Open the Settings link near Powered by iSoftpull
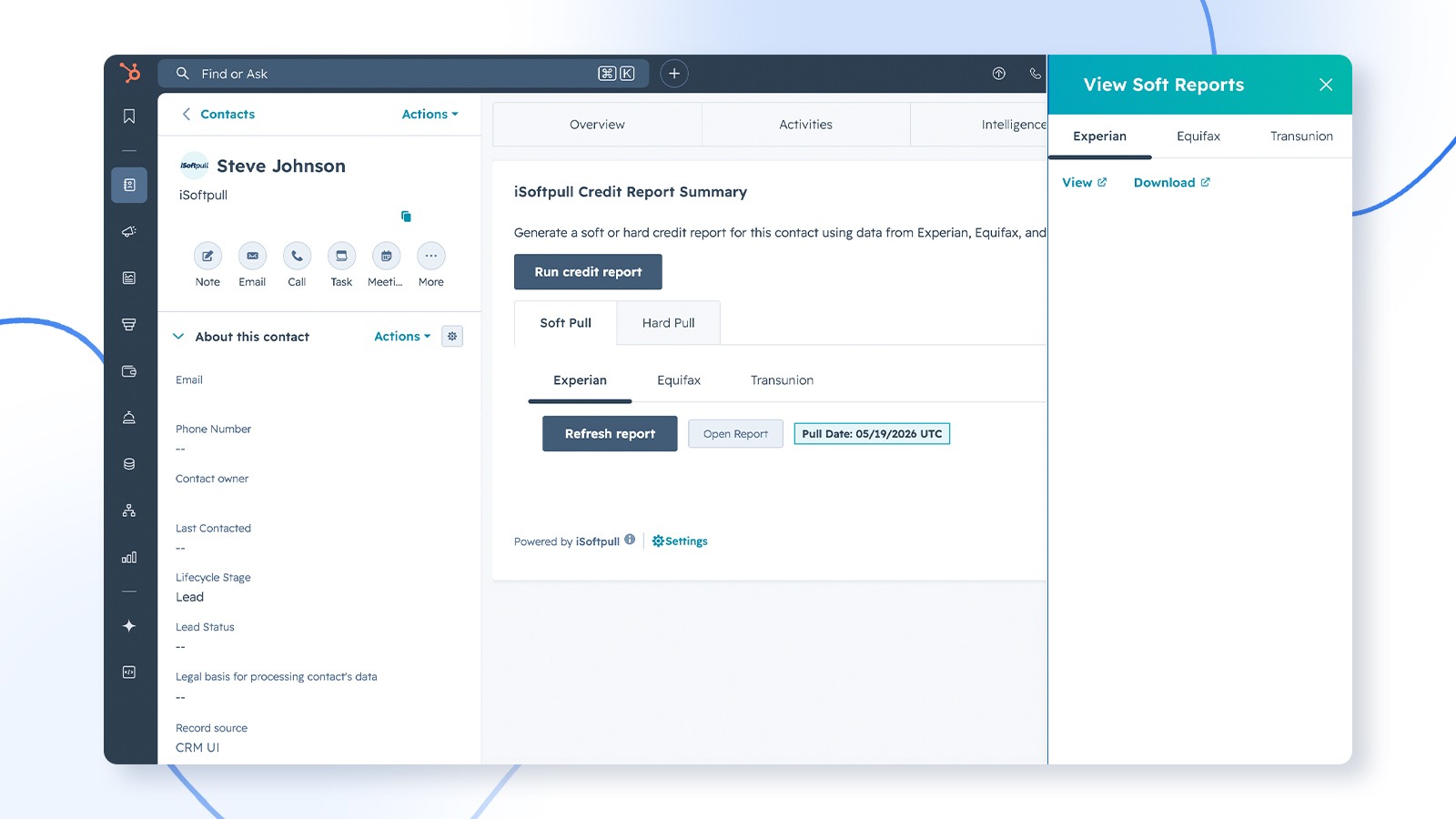 (680, 541)
